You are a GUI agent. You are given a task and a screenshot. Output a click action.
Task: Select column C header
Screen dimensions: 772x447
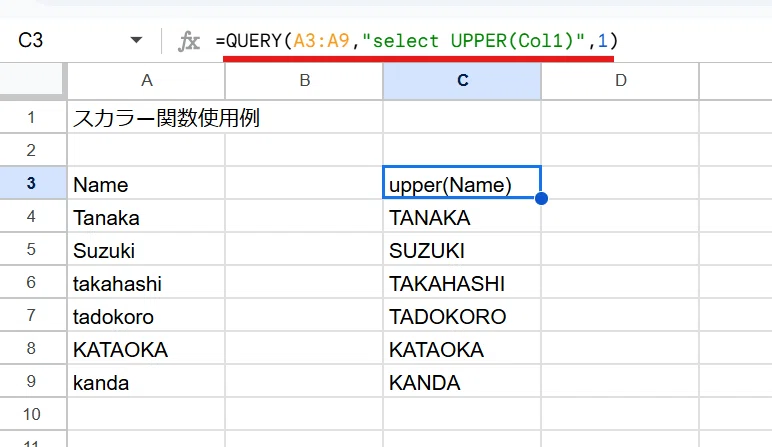point(462,81)
